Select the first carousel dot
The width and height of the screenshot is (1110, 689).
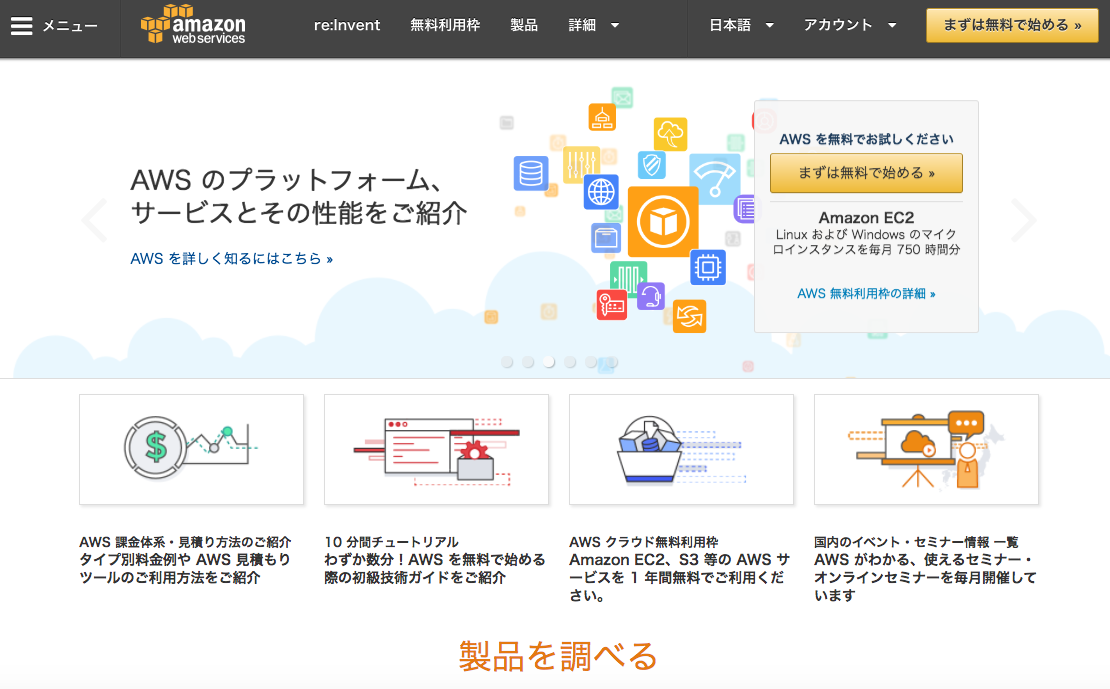(x=507, y=362)
